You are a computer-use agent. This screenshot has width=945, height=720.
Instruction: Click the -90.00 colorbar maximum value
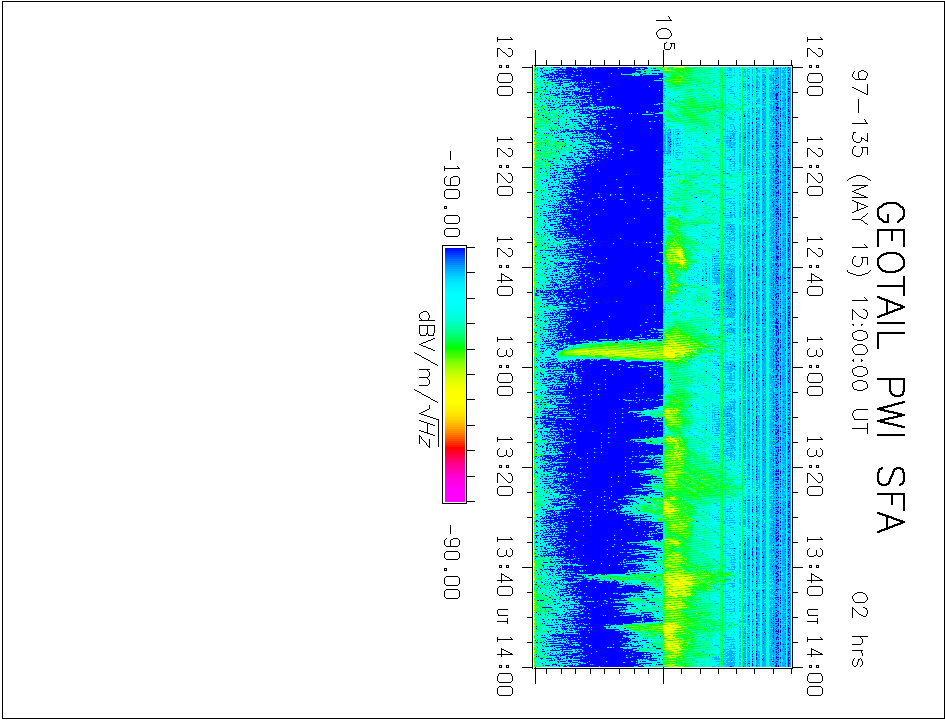pos(453,562)
